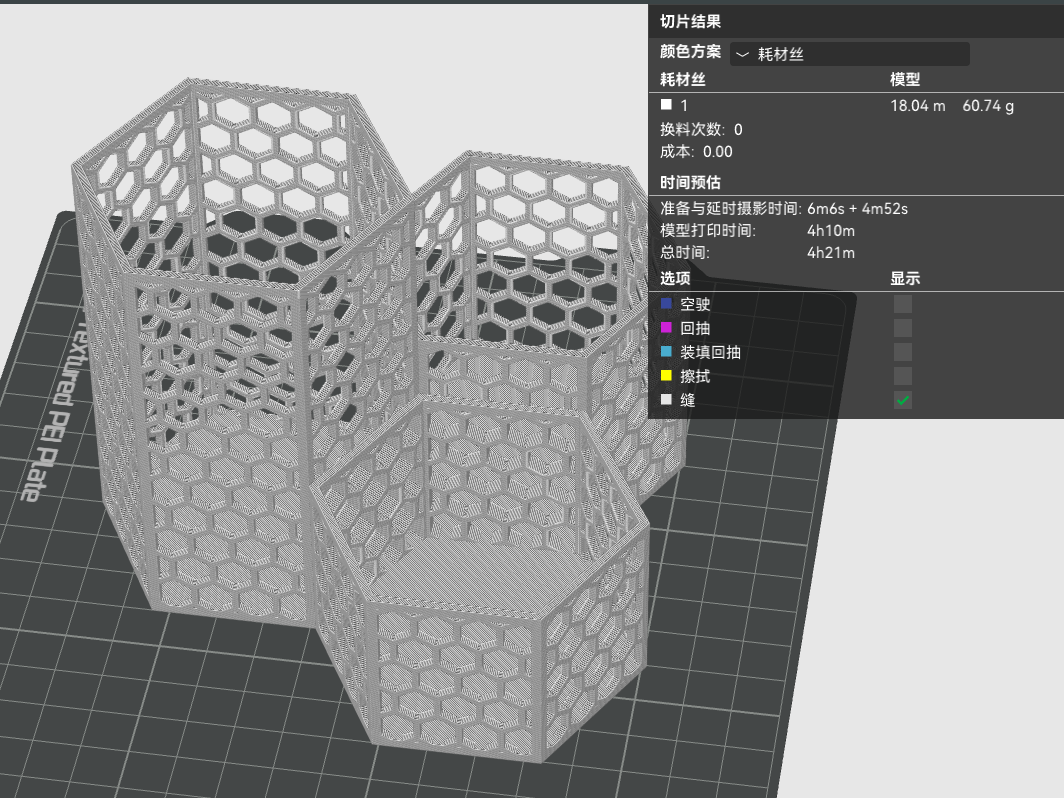The height and width of the screenshot is (798, 1064).
Task: Click the 时间预估 section header
Action: click(690, 182)
